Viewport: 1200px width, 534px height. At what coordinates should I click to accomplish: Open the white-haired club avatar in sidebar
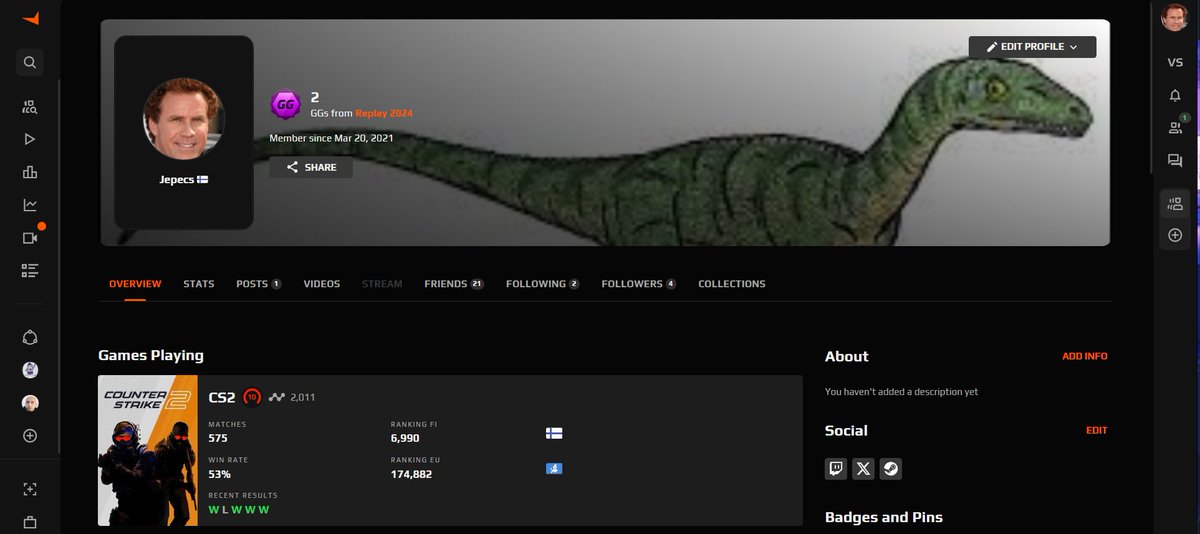coord(30,403)
